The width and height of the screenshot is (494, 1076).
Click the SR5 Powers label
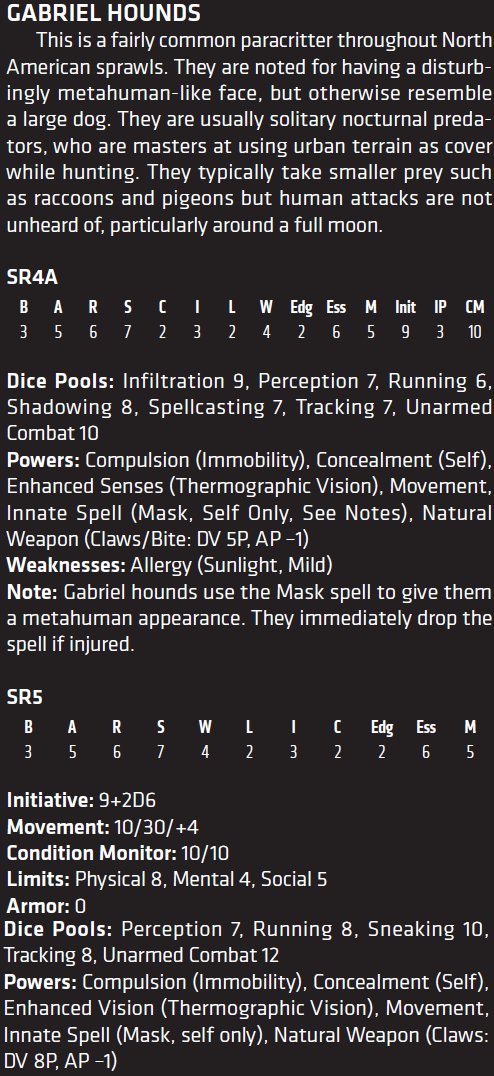[40, 982]
